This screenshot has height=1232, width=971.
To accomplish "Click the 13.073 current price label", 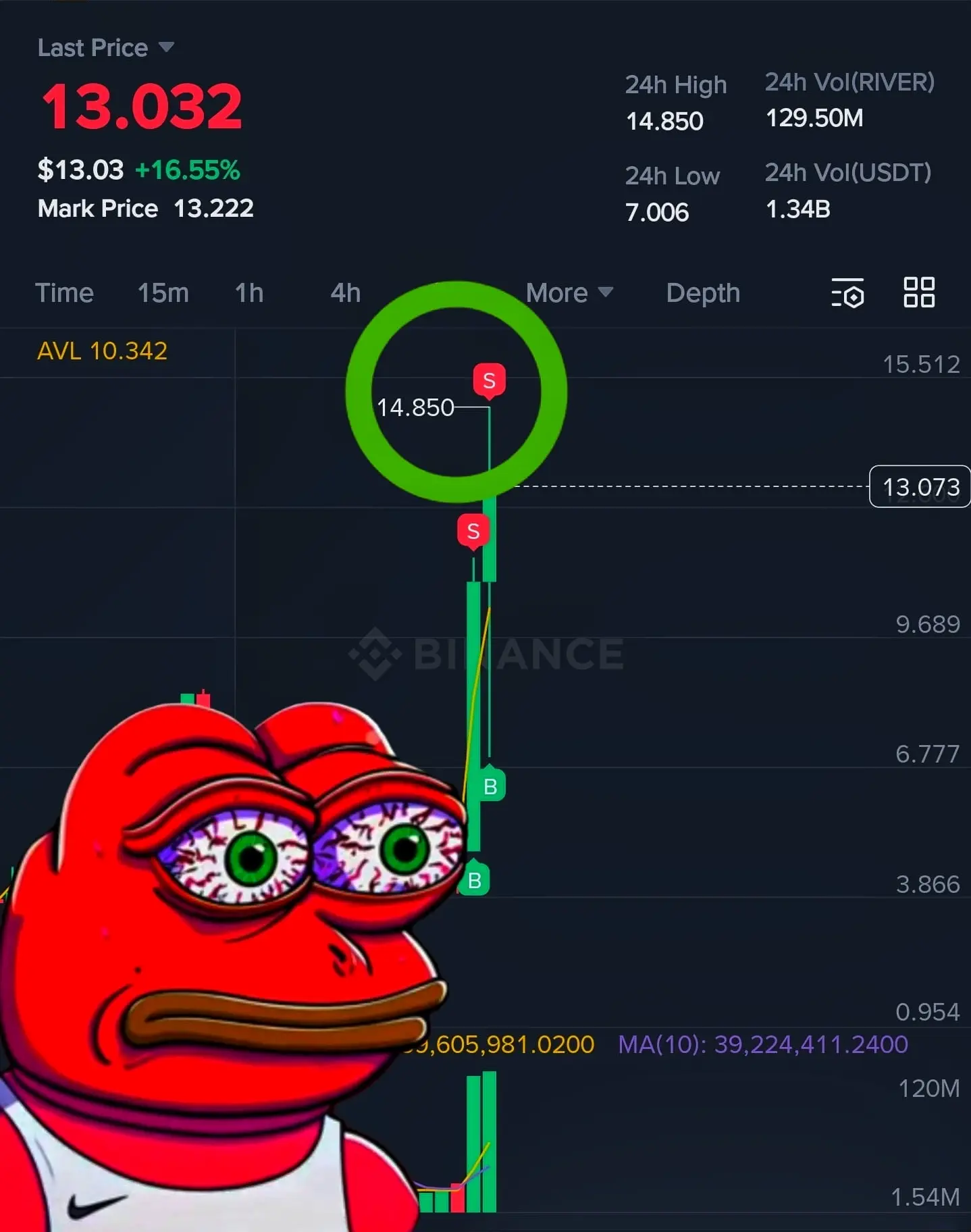I will click(920, 486).
